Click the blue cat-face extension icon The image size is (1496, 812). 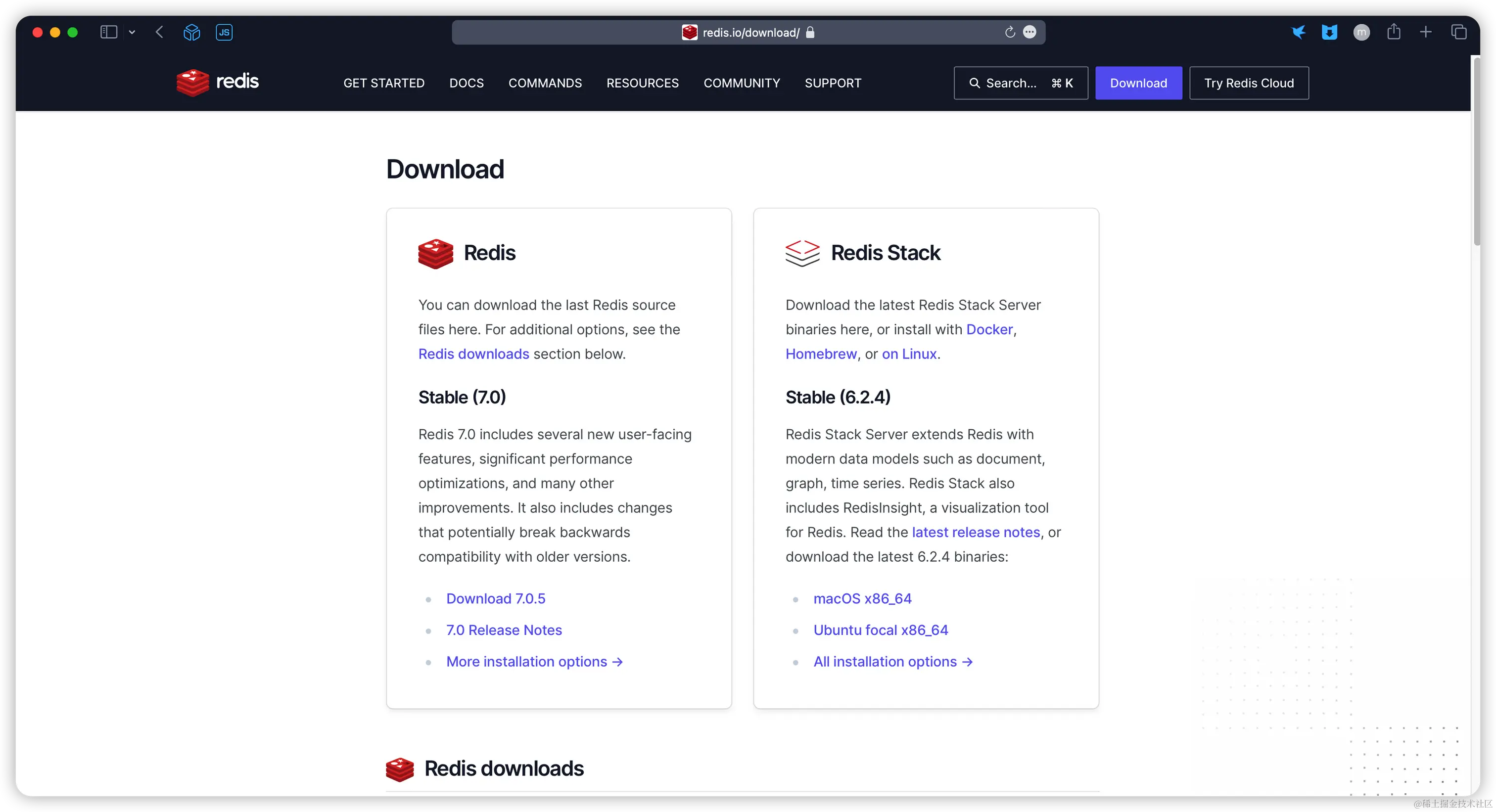(1329, 32)
